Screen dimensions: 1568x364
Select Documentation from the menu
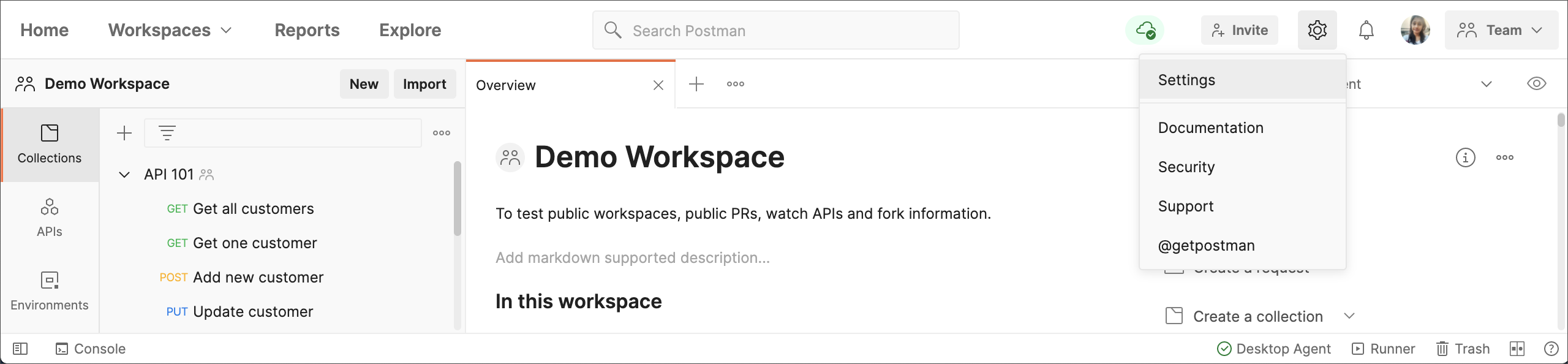coord(1242,127)
